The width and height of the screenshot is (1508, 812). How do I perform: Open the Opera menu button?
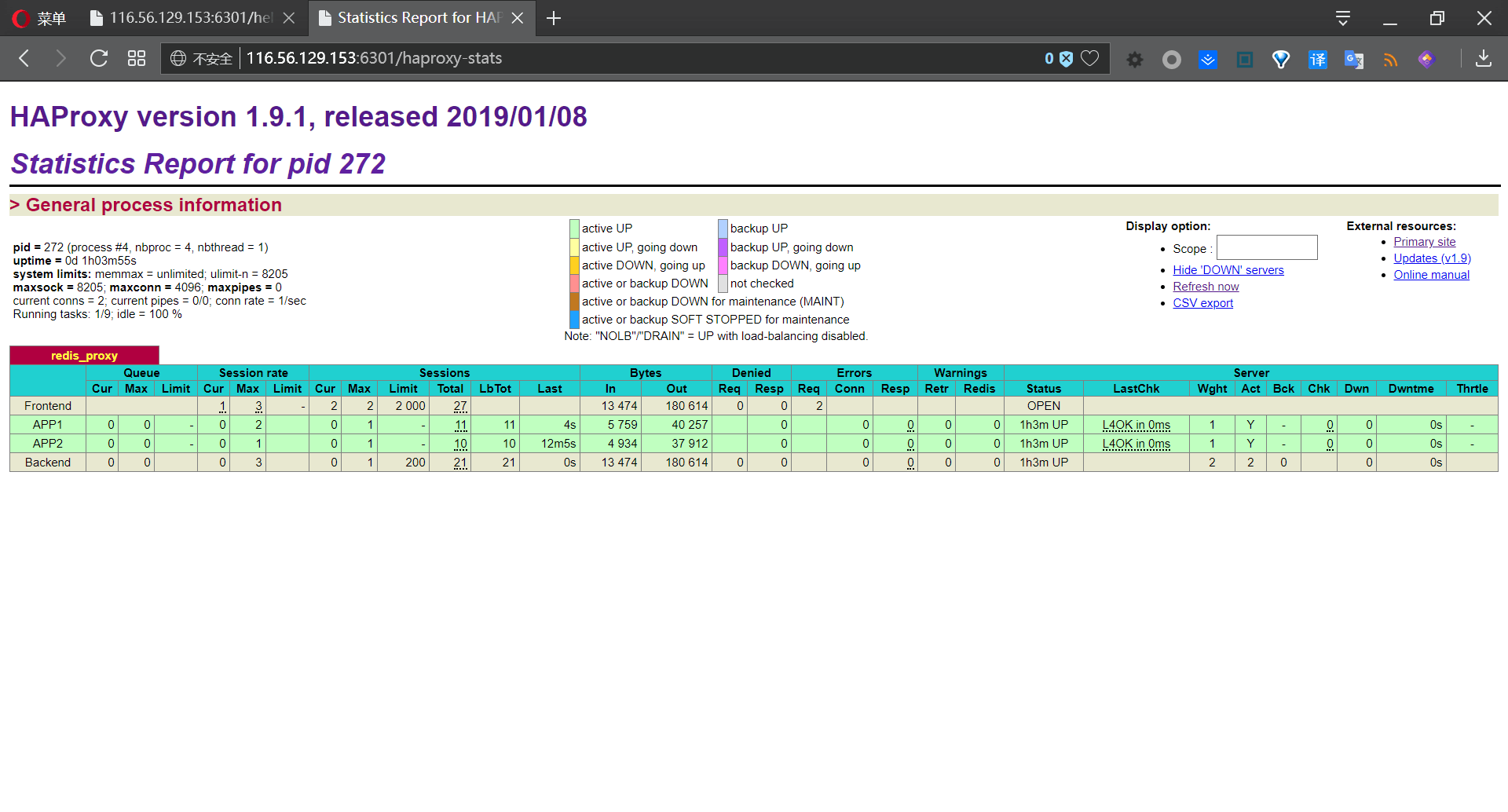(x=39, y=18)
